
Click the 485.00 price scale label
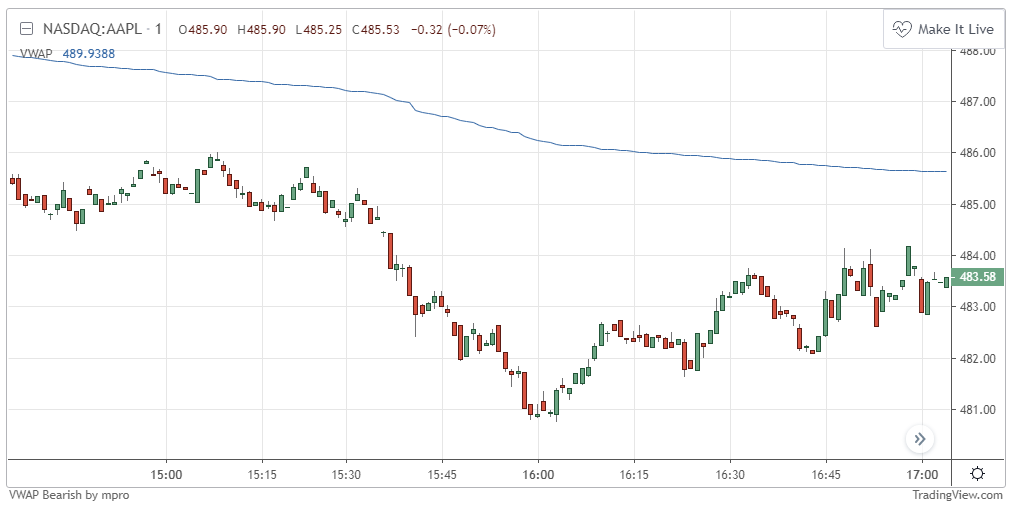click(976, 204)
